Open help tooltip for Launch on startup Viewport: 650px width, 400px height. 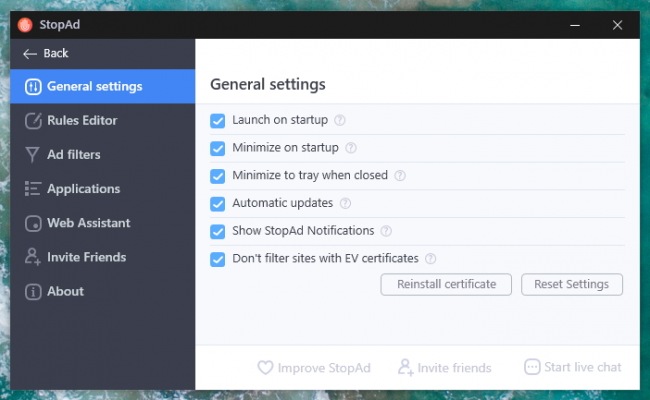[340, 120]
